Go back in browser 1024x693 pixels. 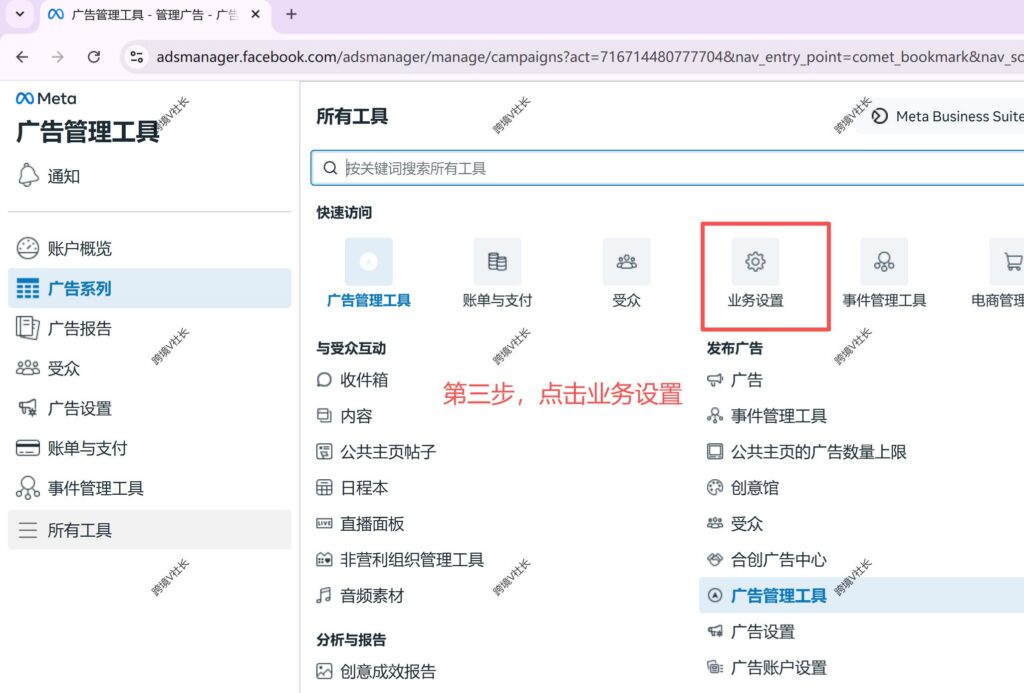(22, 57)
